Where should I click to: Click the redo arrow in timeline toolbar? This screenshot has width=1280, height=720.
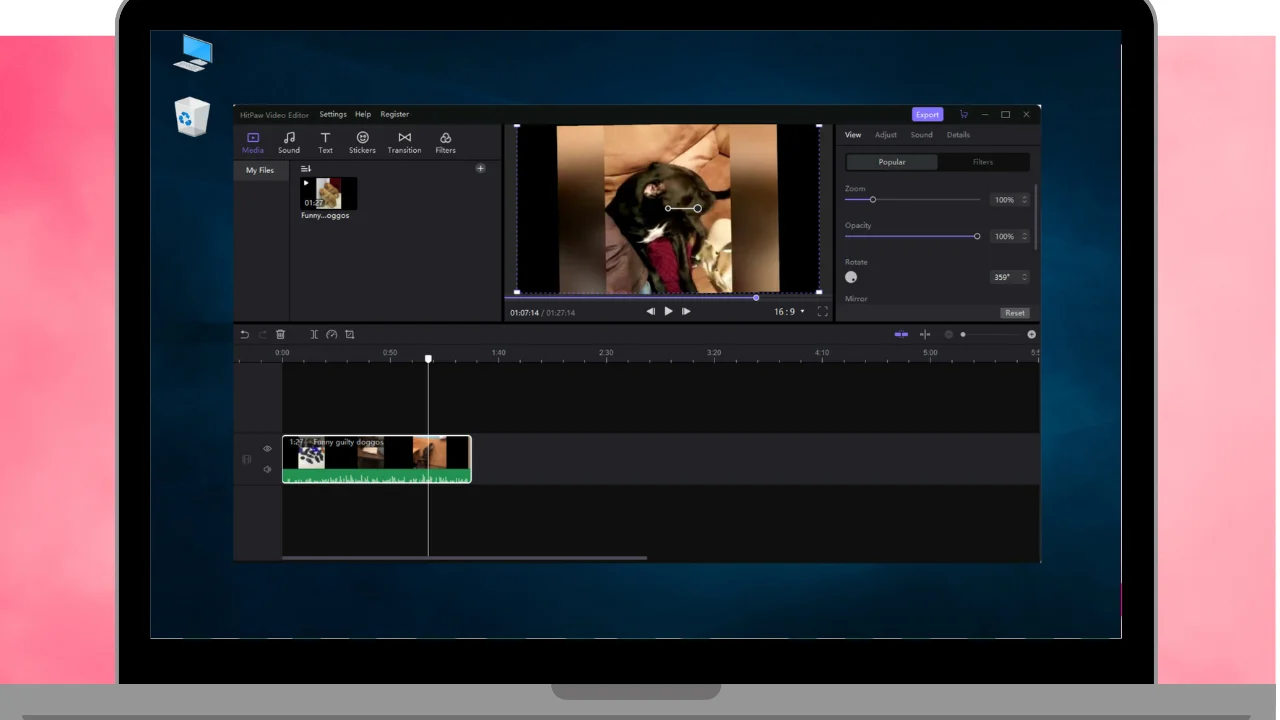(x=262, y=334)
